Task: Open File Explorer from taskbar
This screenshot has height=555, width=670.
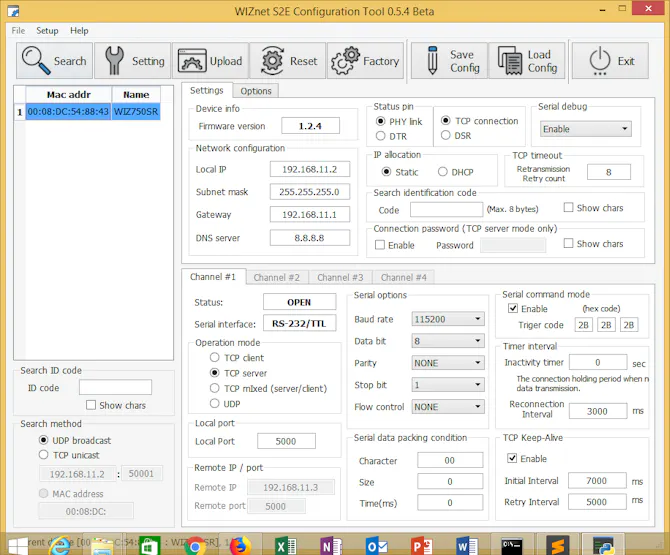Action: (x=103, y=546)
